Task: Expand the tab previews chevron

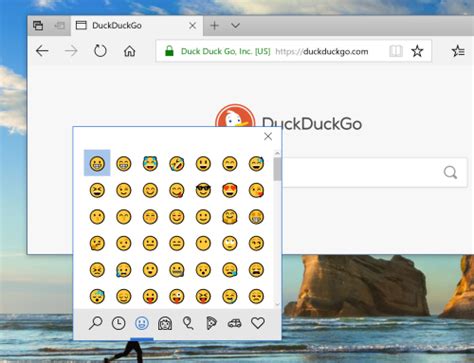Action: pyautogui.click(x=235, y=25)
